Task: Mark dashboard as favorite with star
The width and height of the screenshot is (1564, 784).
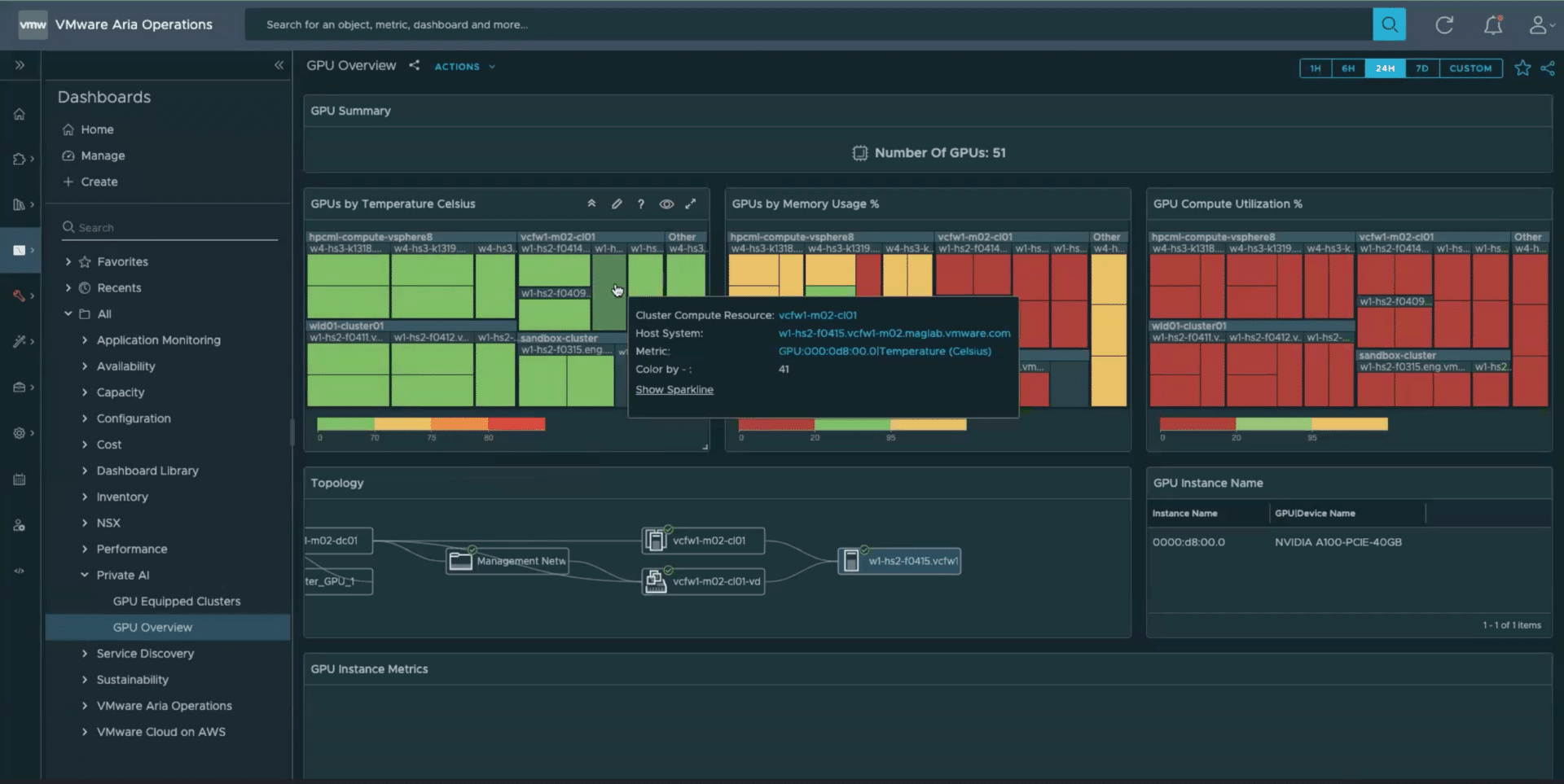Action: point(1522,68)
